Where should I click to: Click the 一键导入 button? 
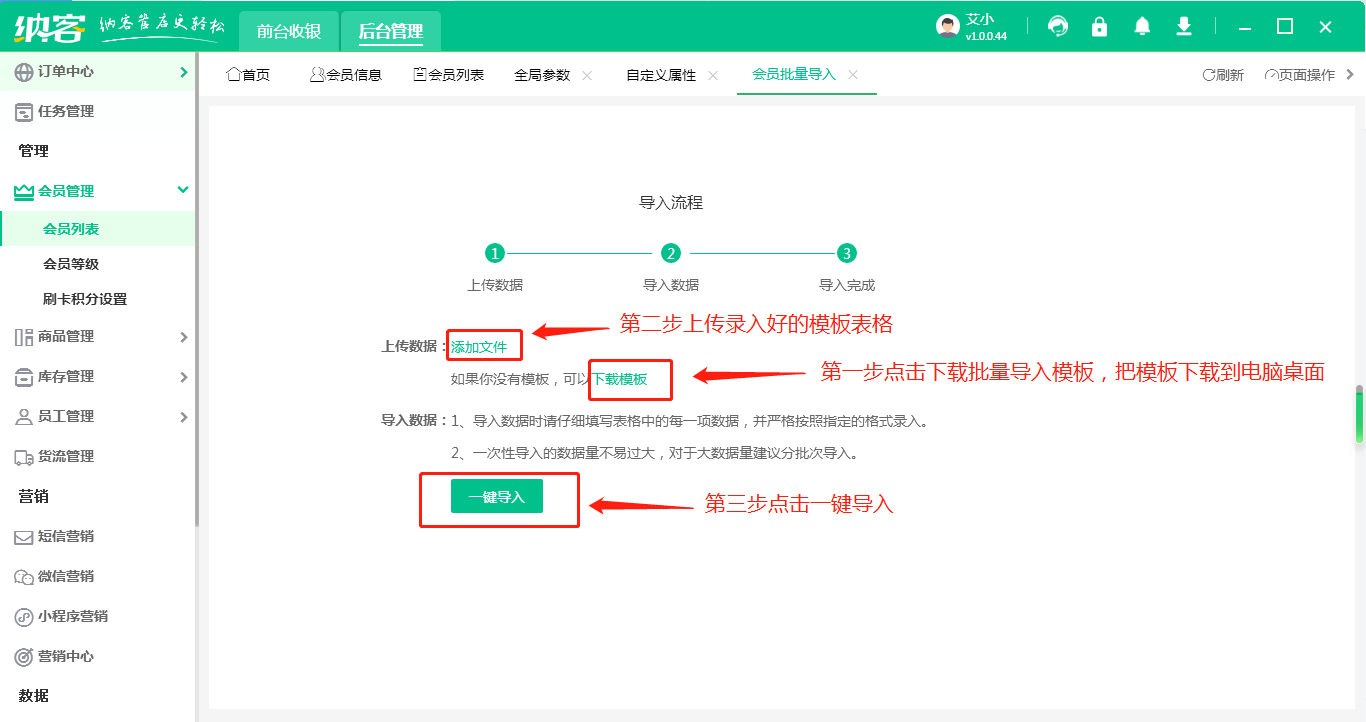point(497,497)
